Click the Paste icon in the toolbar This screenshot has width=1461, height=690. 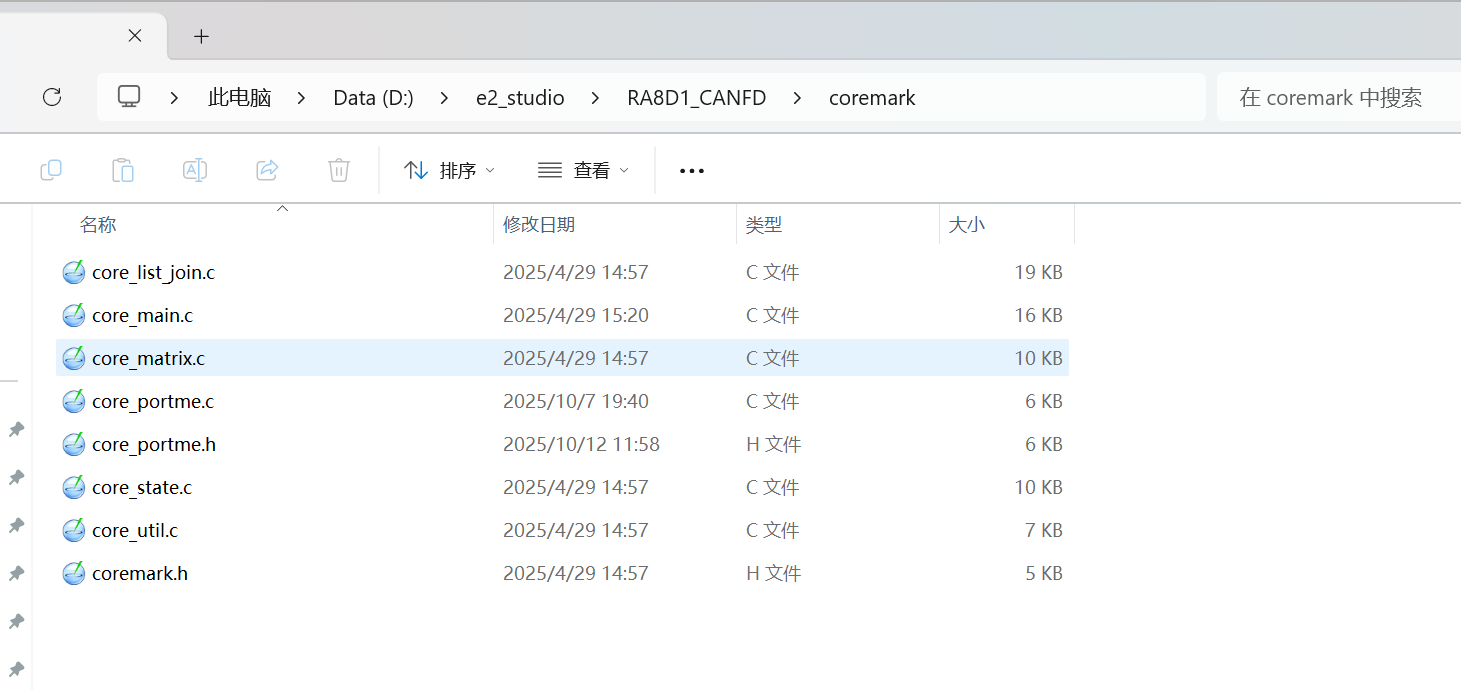[x=123, y=170]
